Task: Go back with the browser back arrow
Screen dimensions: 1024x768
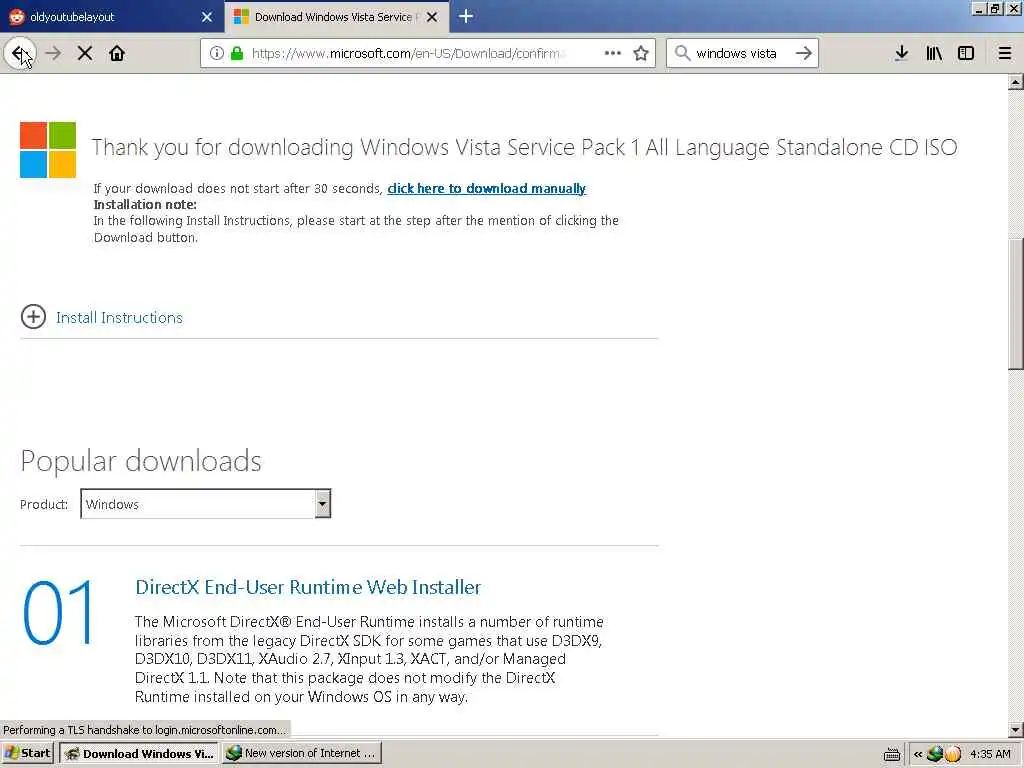Action: [20, 53]
